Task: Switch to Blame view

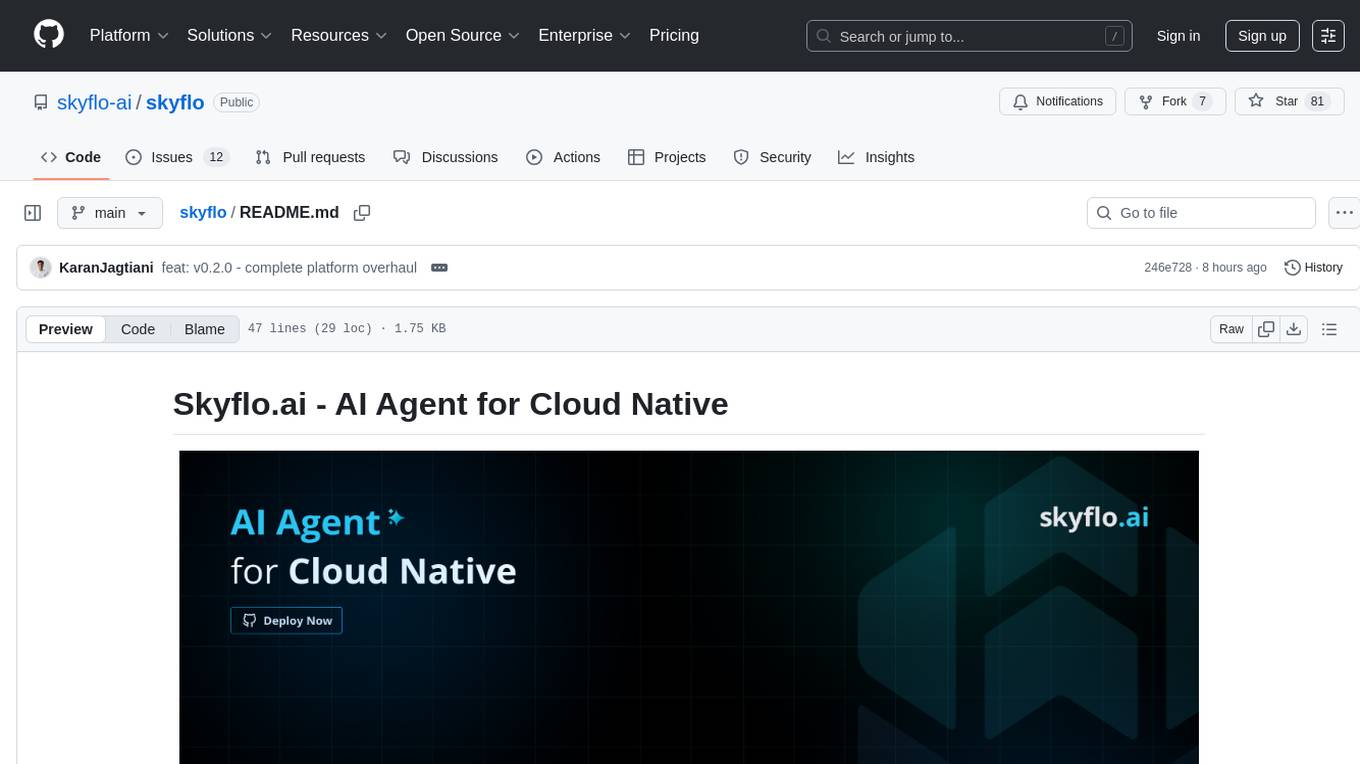Action: click(x=204, y=329)
